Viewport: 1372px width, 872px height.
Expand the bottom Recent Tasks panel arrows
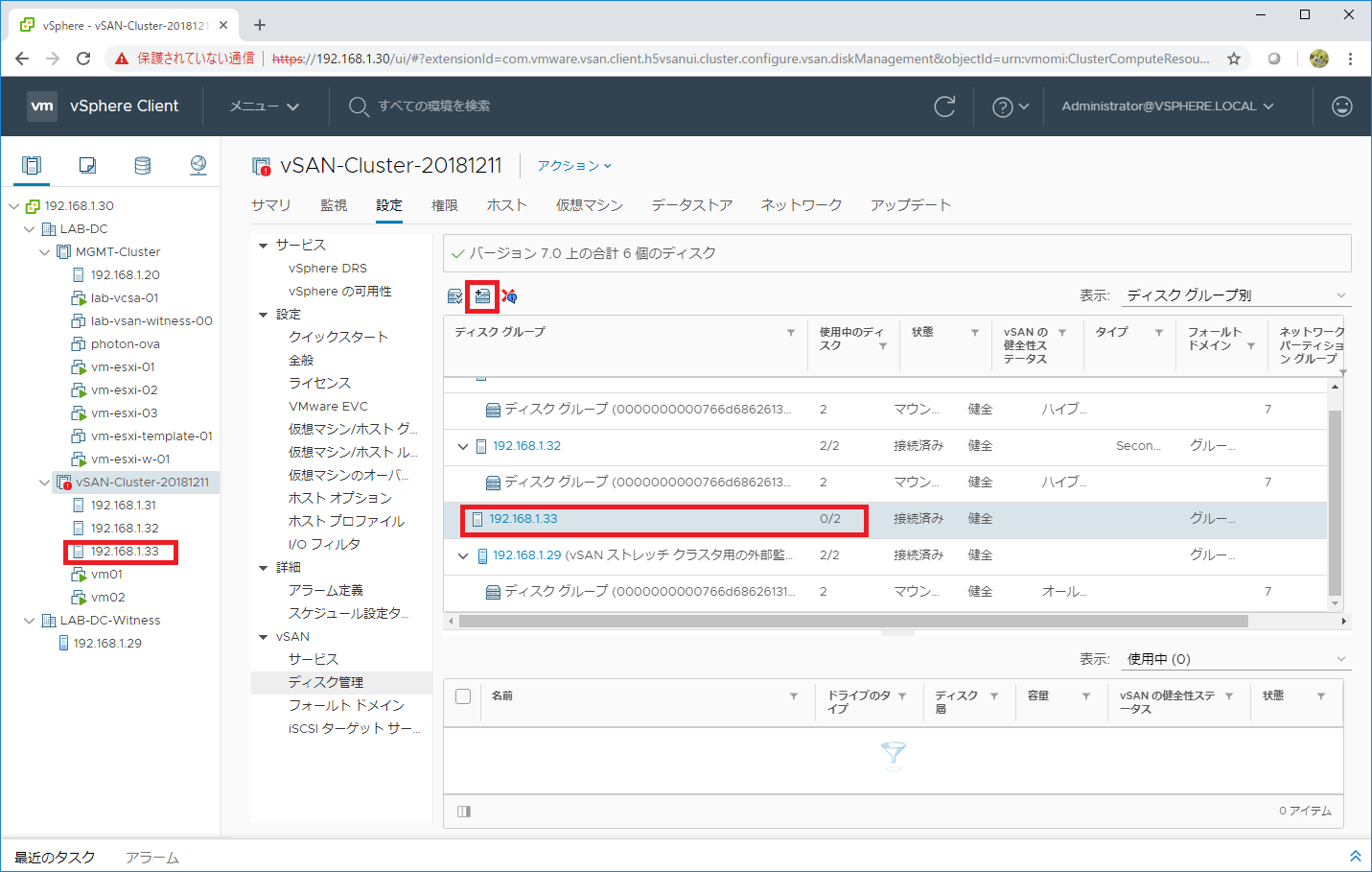1355,857
